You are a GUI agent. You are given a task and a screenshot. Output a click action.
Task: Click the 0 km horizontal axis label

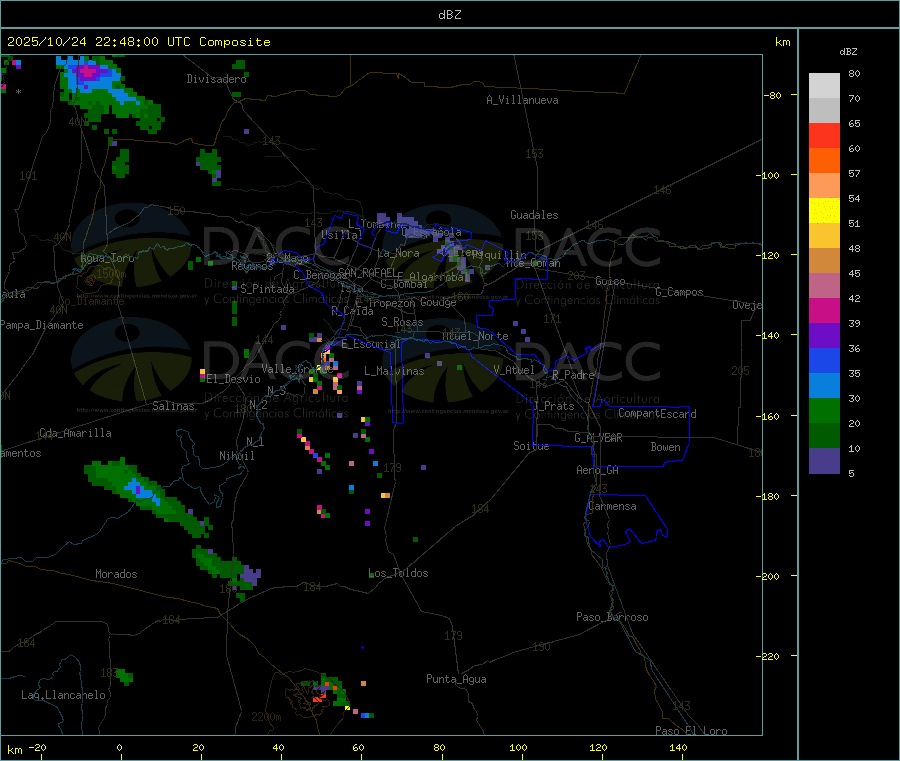[x=119, y=748]
